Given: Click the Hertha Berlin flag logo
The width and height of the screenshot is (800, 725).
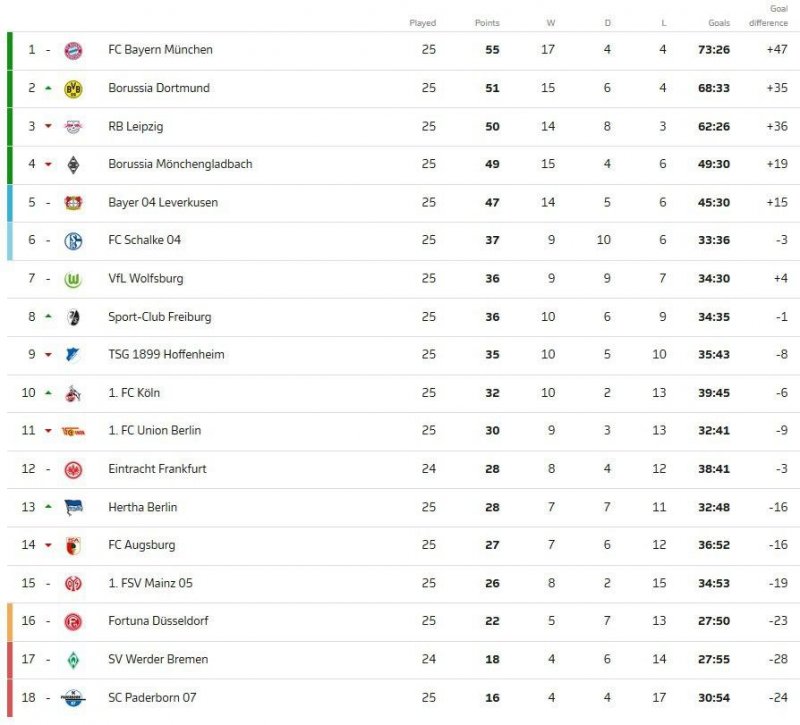Looking at the screenshot, I should click(73, 507).
